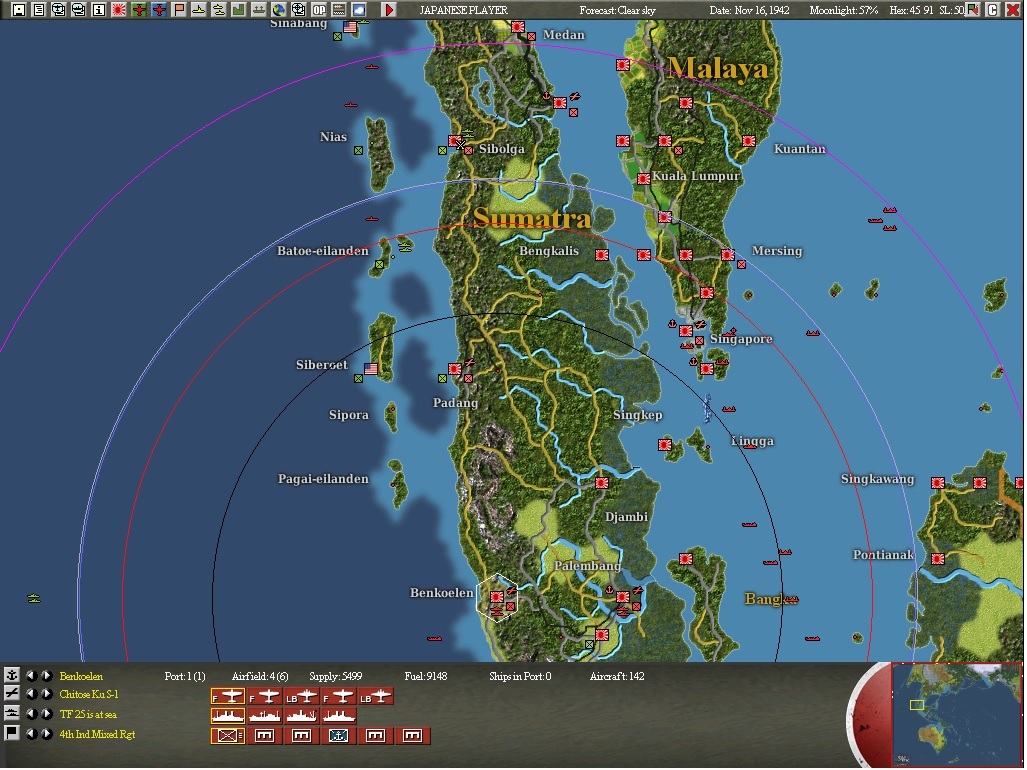Open the Benkoelen base name link
This screenshot has width=1027, height=770.
tap(81, 676)
